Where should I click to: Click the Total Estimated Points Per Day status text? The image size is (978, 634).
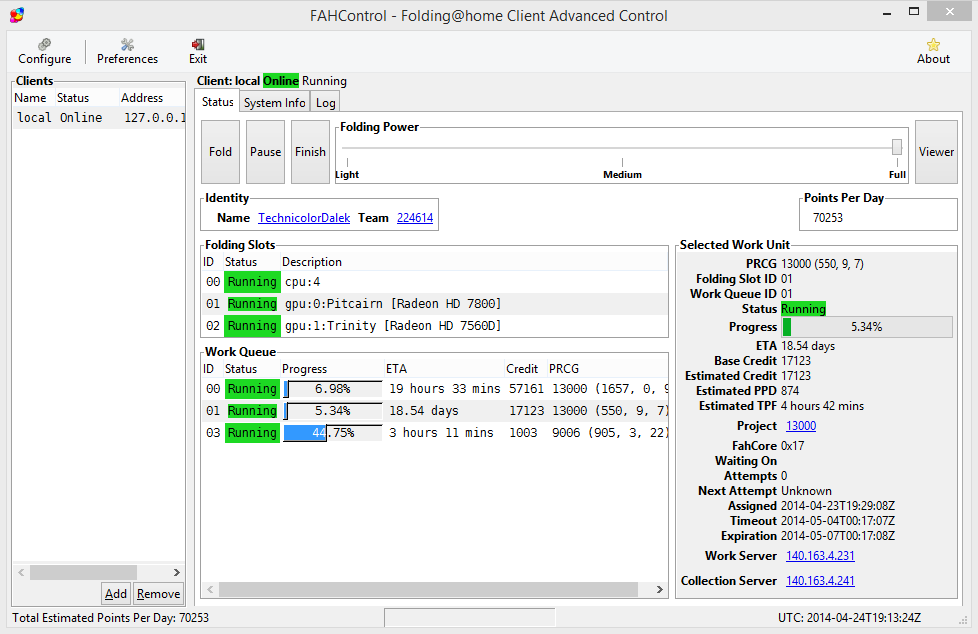point(110,618)
